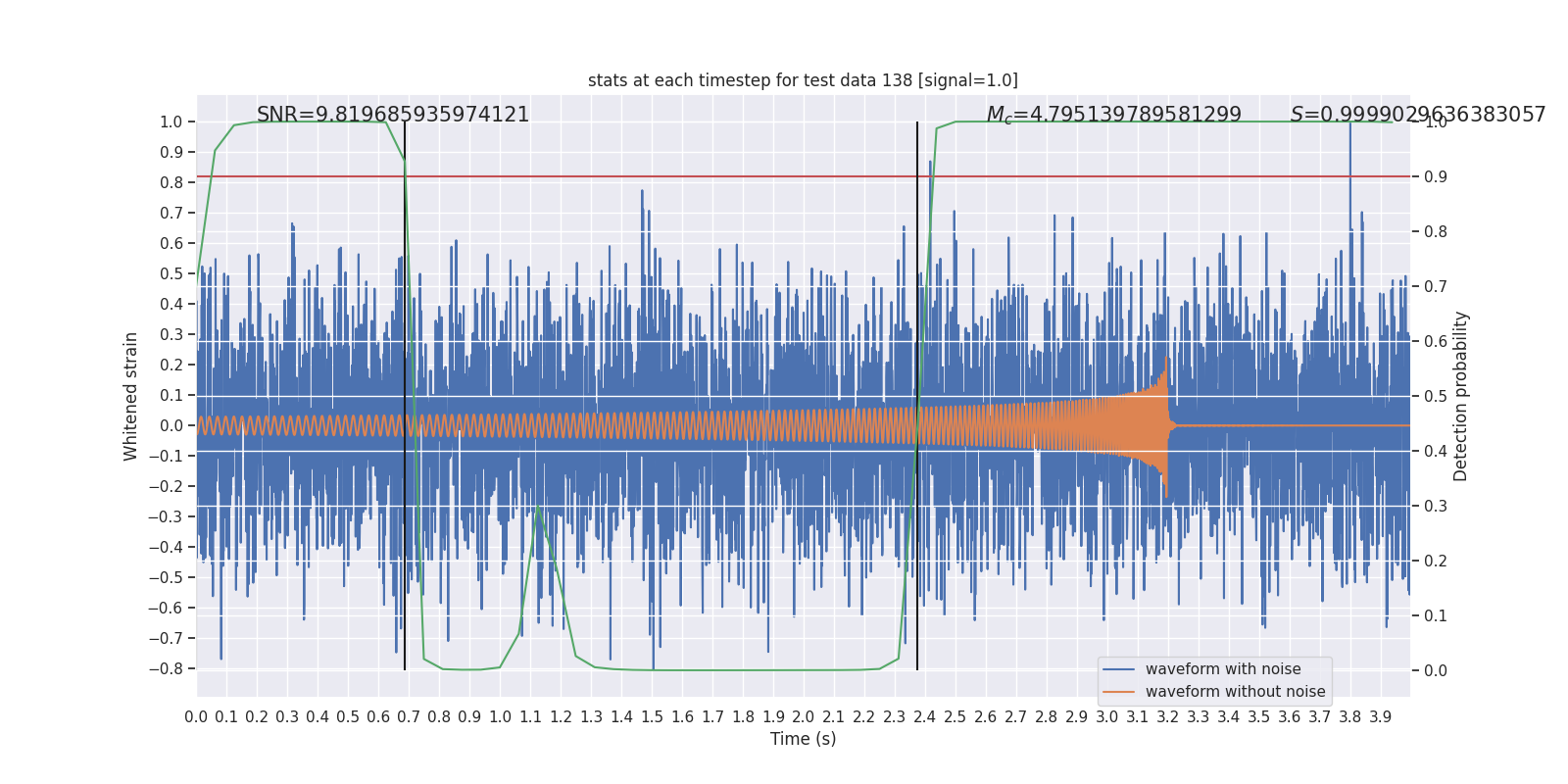Select the −0.8 tick on the Whitened strain axis
The height and width of the screenshot is (784, 1568).
pyautogui.click(x=166, y=669)
